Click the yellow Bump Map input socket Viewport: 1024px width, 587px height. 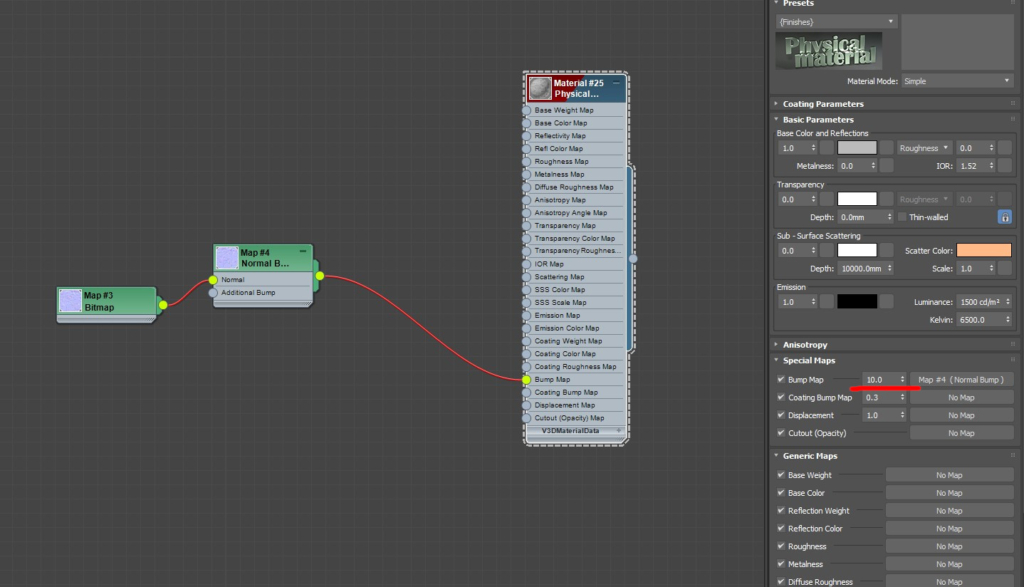526,379
